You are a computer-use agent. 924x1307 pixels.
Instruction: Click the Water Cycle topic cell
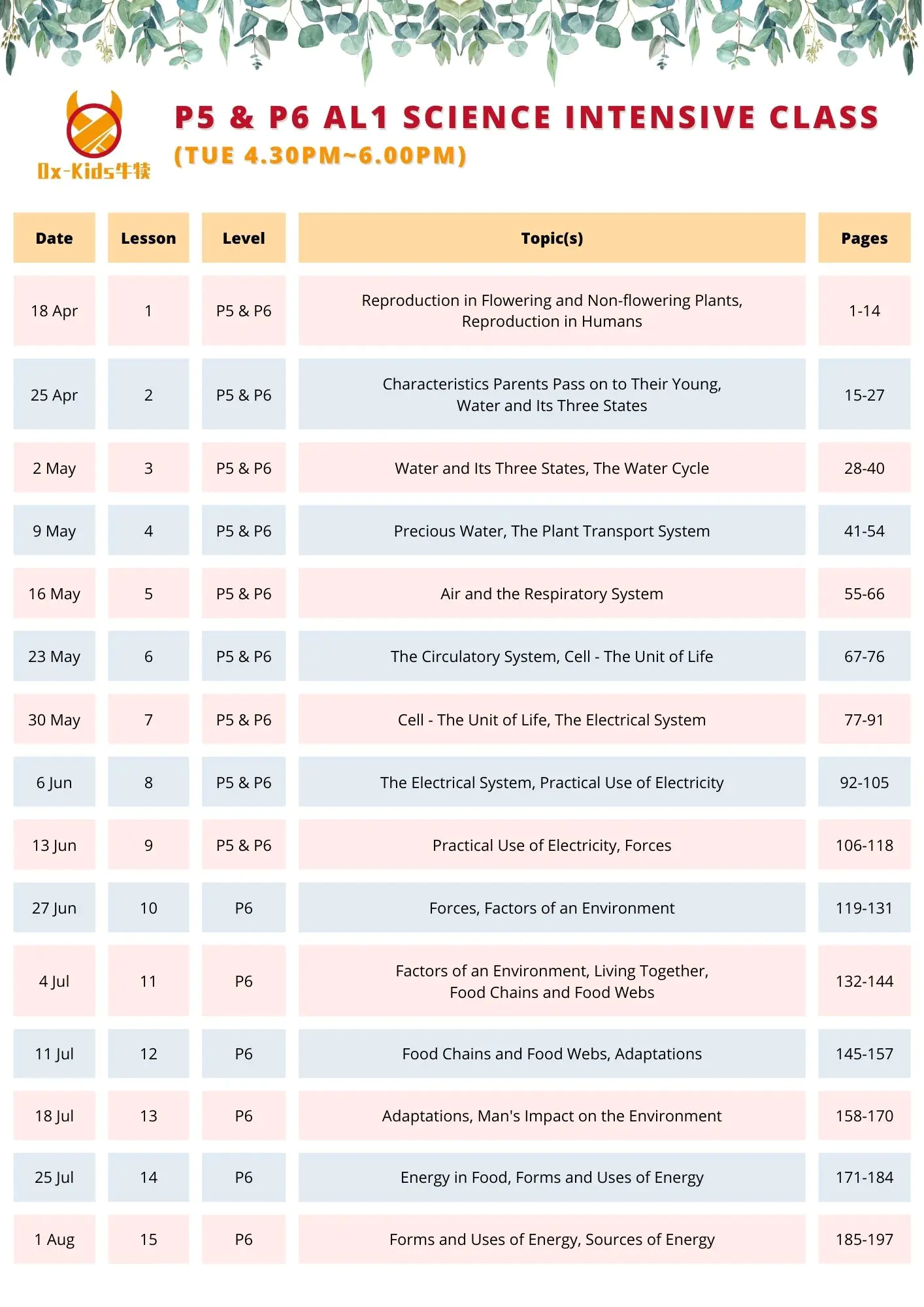pyautogui.click(x=552, y=468)
